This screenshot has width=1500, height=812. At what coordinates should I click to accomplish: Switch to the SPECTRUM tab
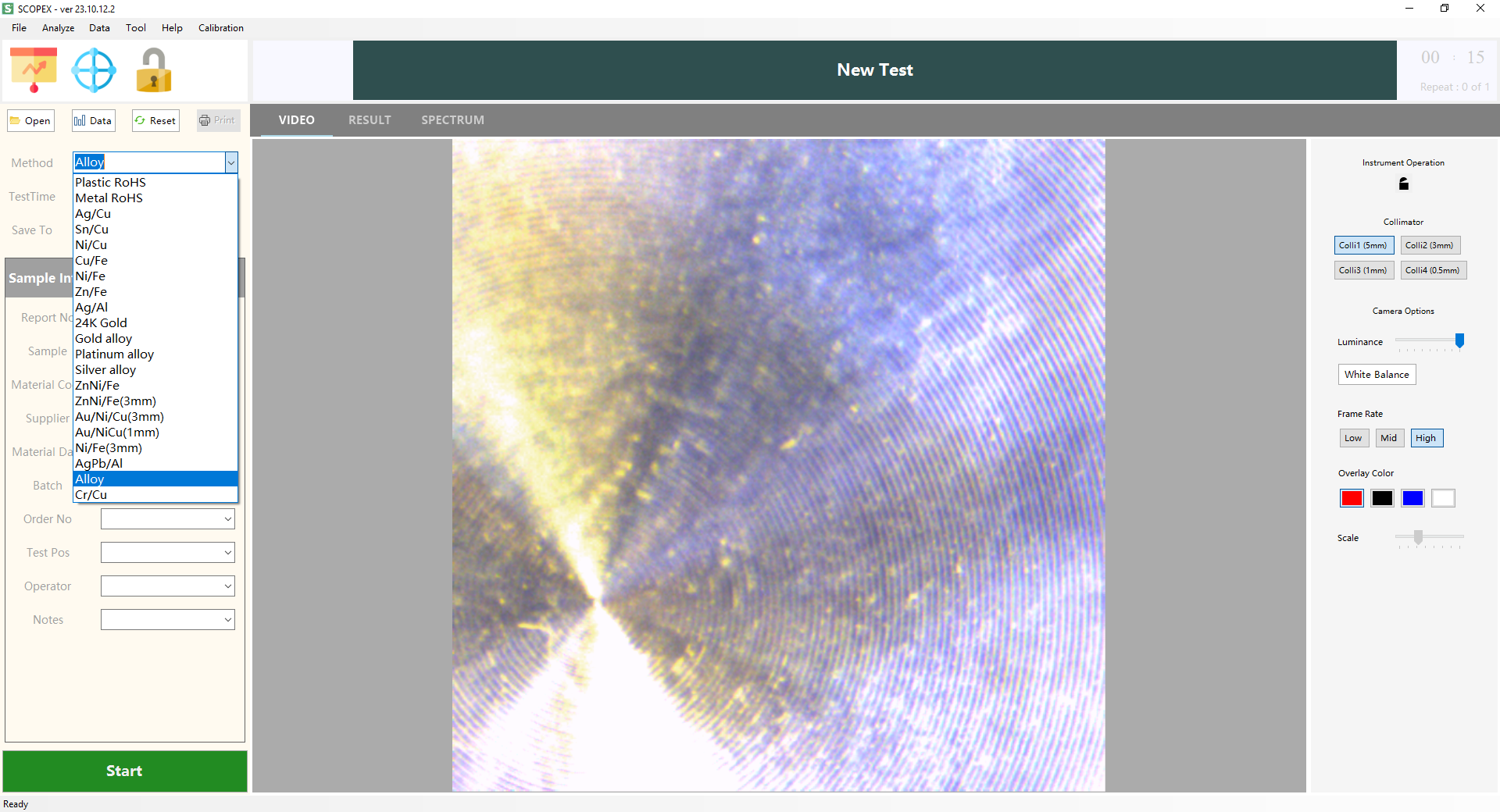click(x=452, y=120)
